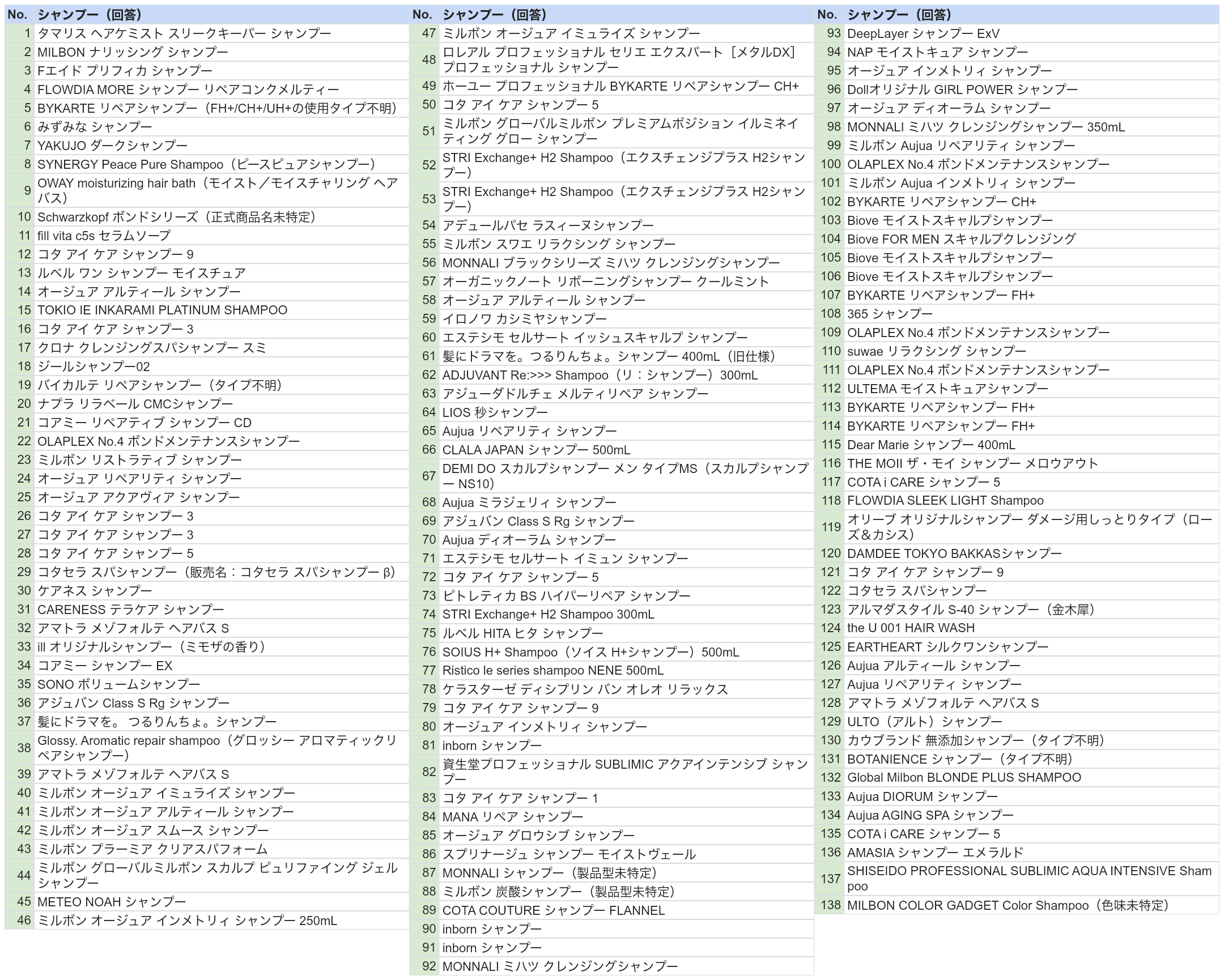Select 'イロノワ カシミヤシャンプー' cell

click(626, 318)
